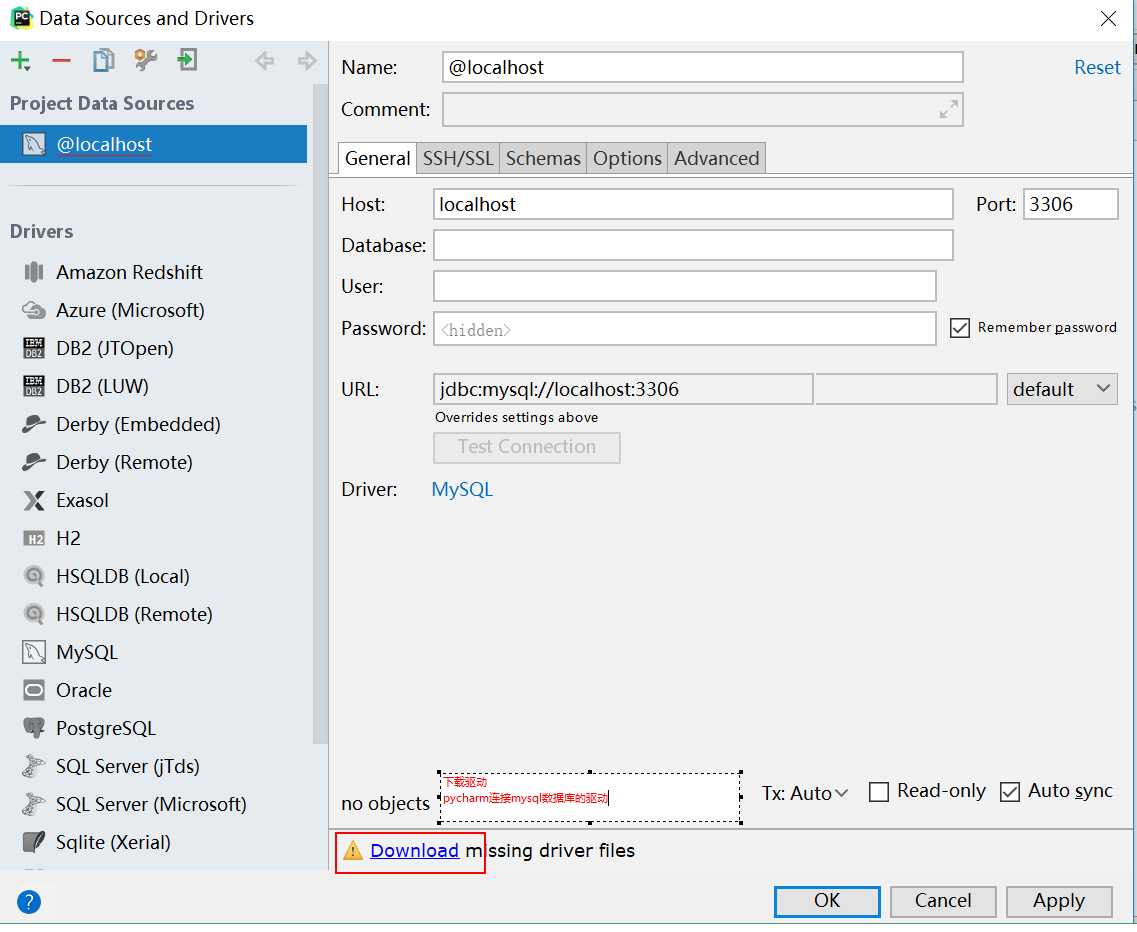Open the Options tab
The image size is (1137, 932).
pyautogui.click(x=627, y=159)
